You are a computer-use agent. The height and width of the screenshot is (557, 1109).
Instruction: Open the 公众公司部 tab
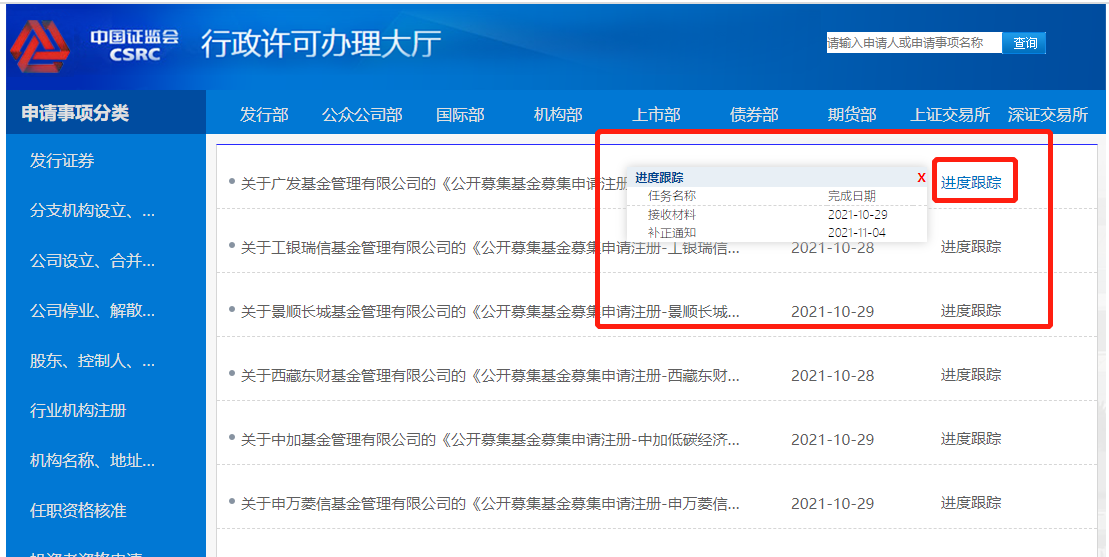point(362,115)
